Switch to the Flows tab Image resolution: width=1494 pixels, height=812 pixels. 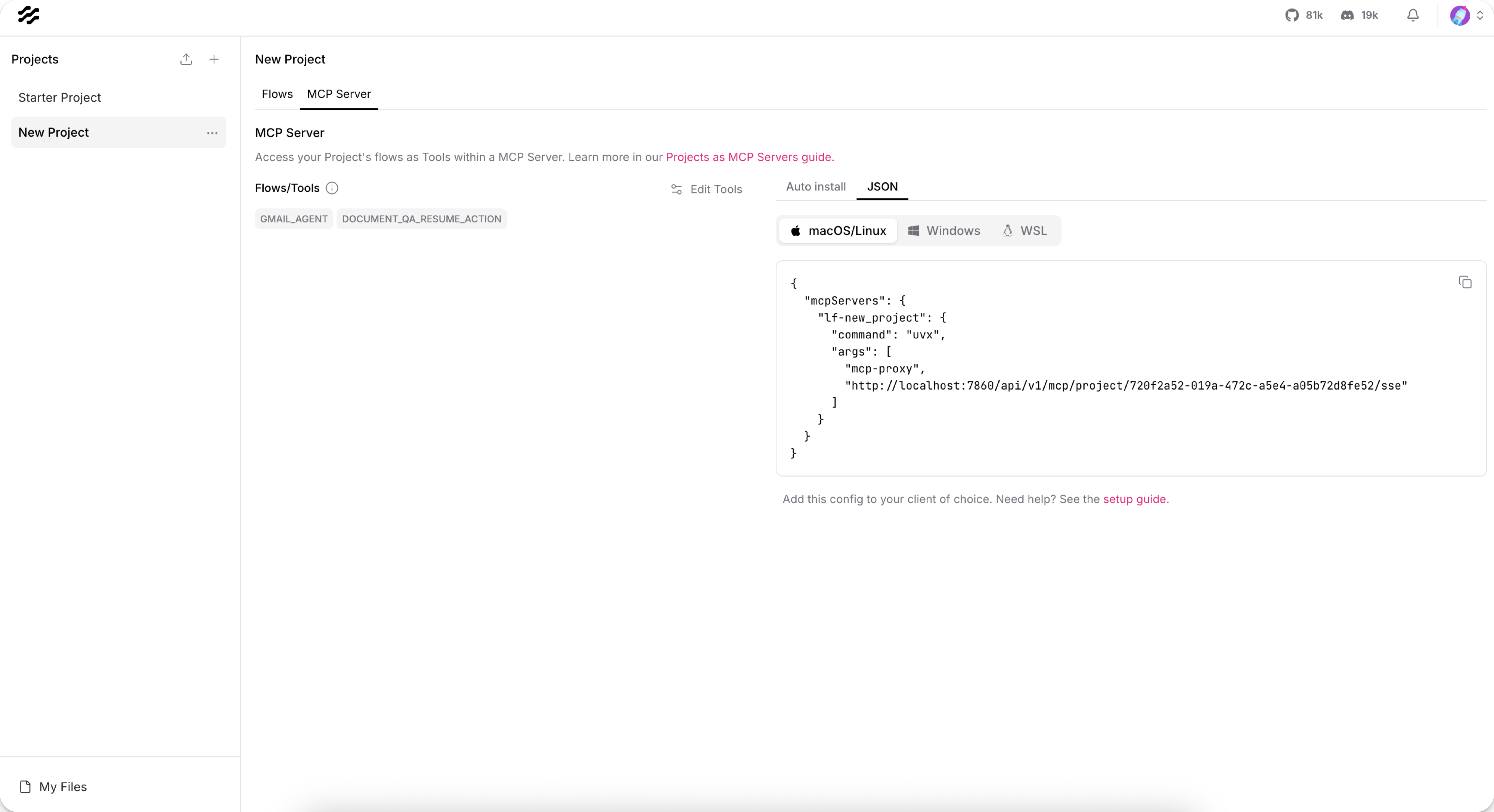(277, 94)
